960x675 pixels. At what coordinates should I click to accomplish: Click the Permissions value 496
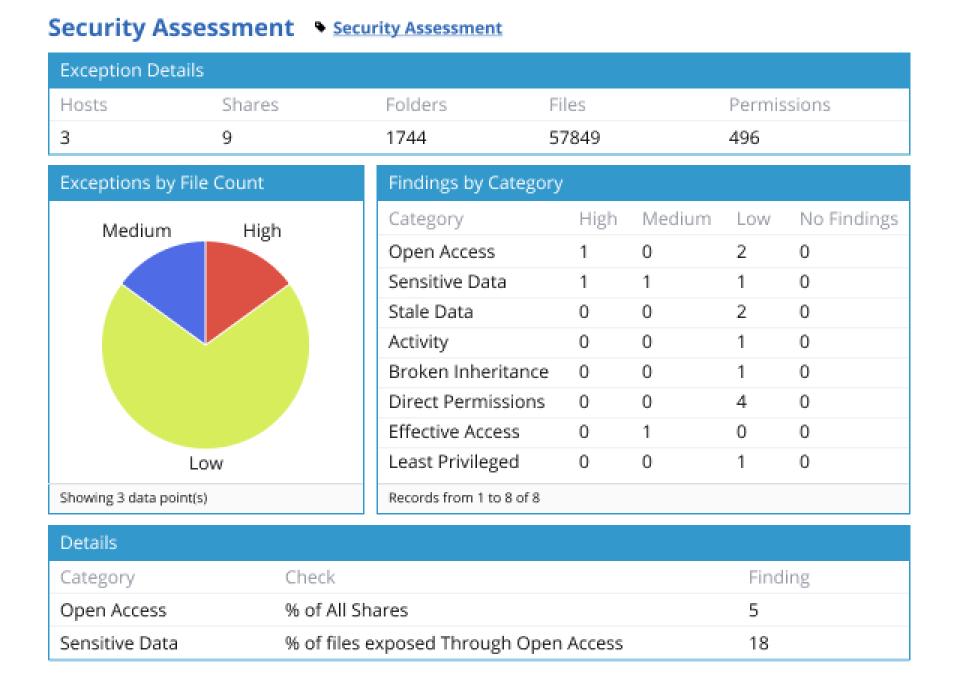click(x=744, y=137)
